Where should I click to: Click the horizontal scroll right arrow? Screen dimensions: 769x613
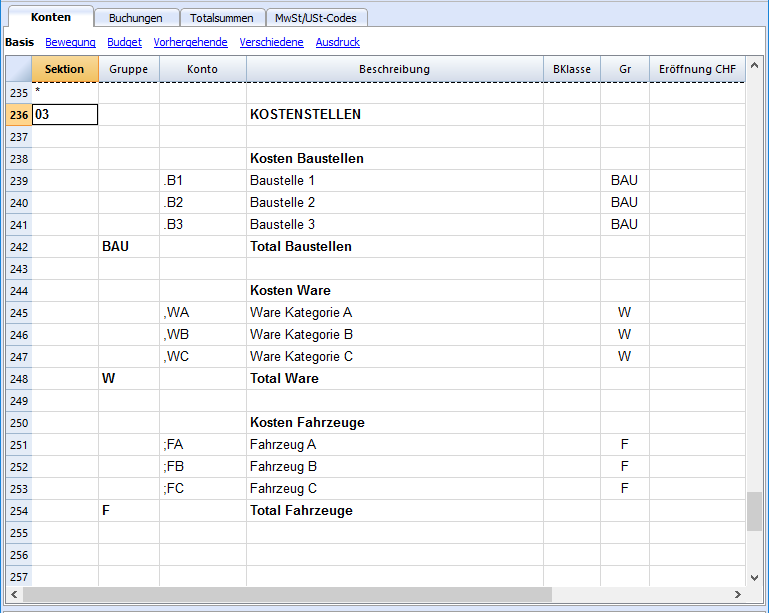[x=738, y=594]
